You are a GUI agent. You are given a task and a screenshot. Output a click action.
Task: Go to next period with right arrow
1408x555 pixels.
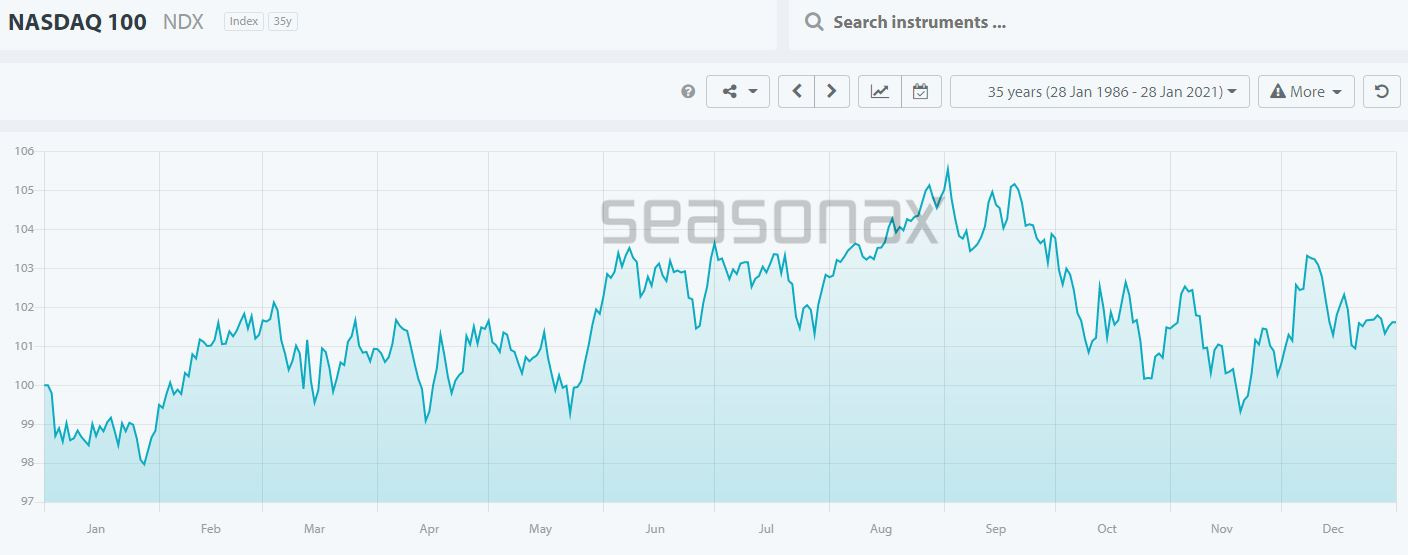click(832, 91)
